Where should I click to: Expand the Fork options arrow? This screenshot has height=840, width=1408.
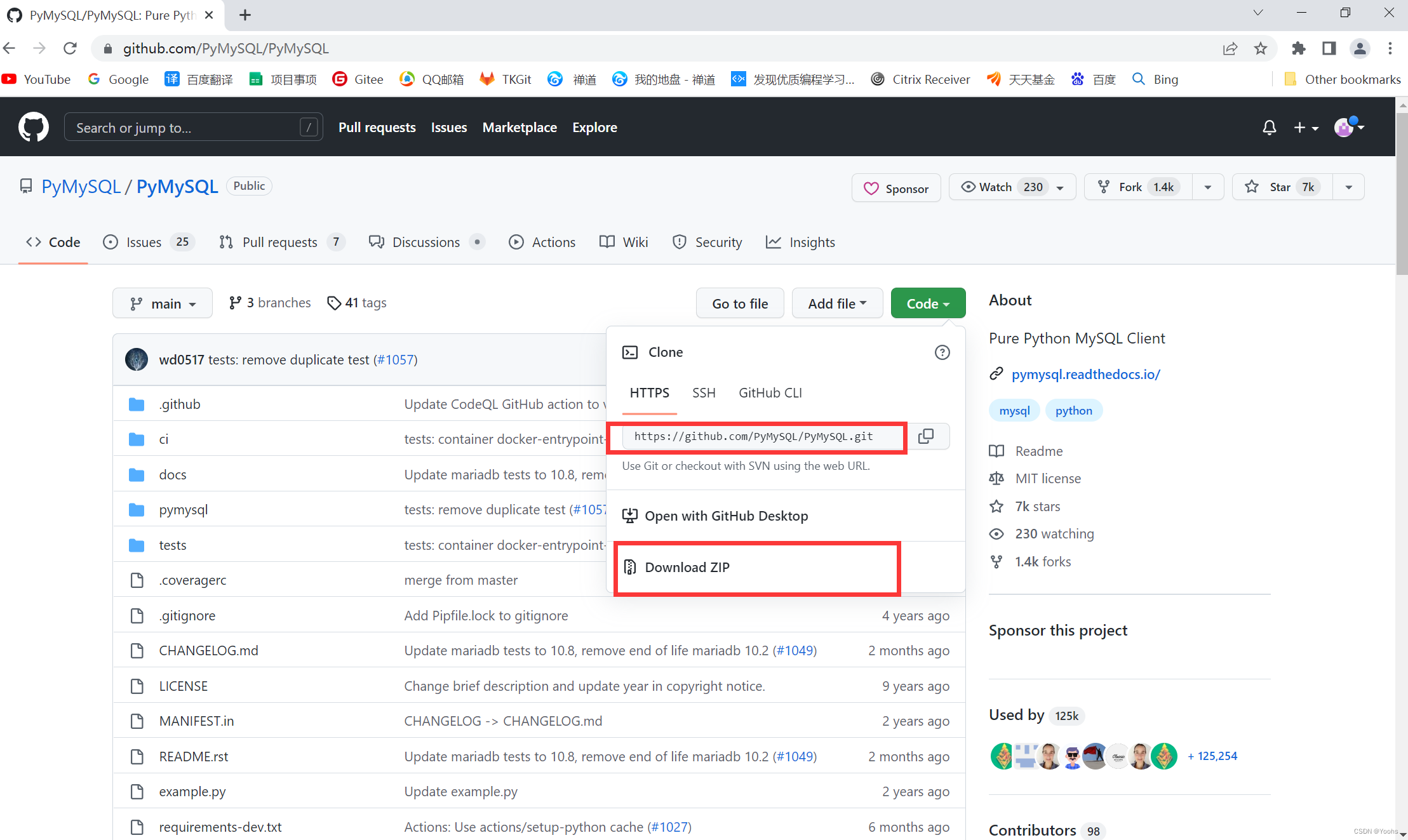(x=1208, y=187)
